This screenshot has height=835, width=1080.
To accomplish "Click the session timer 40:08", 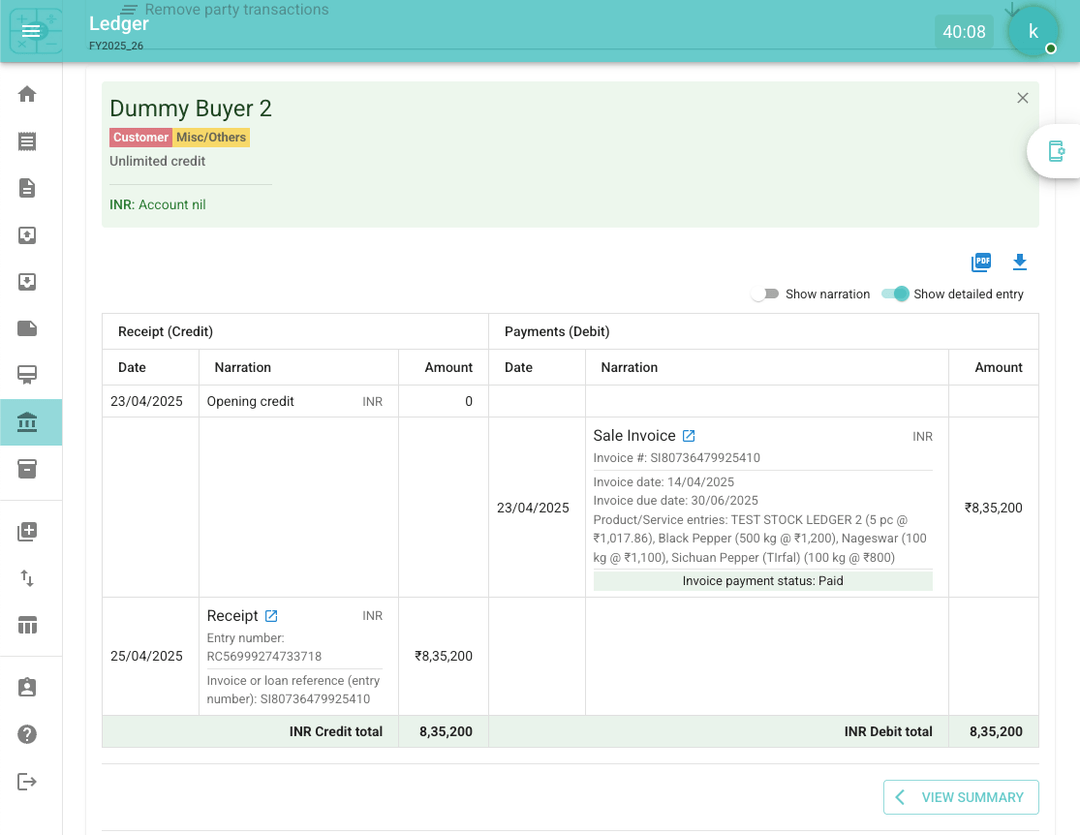I will 964,32.
